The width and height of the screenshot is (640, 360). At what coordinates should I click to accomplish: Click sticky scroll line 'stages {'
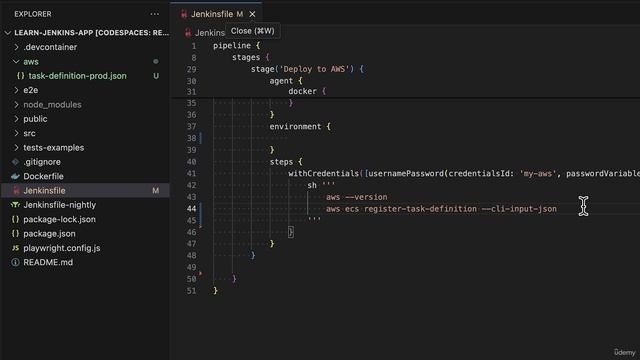point(251,57)
